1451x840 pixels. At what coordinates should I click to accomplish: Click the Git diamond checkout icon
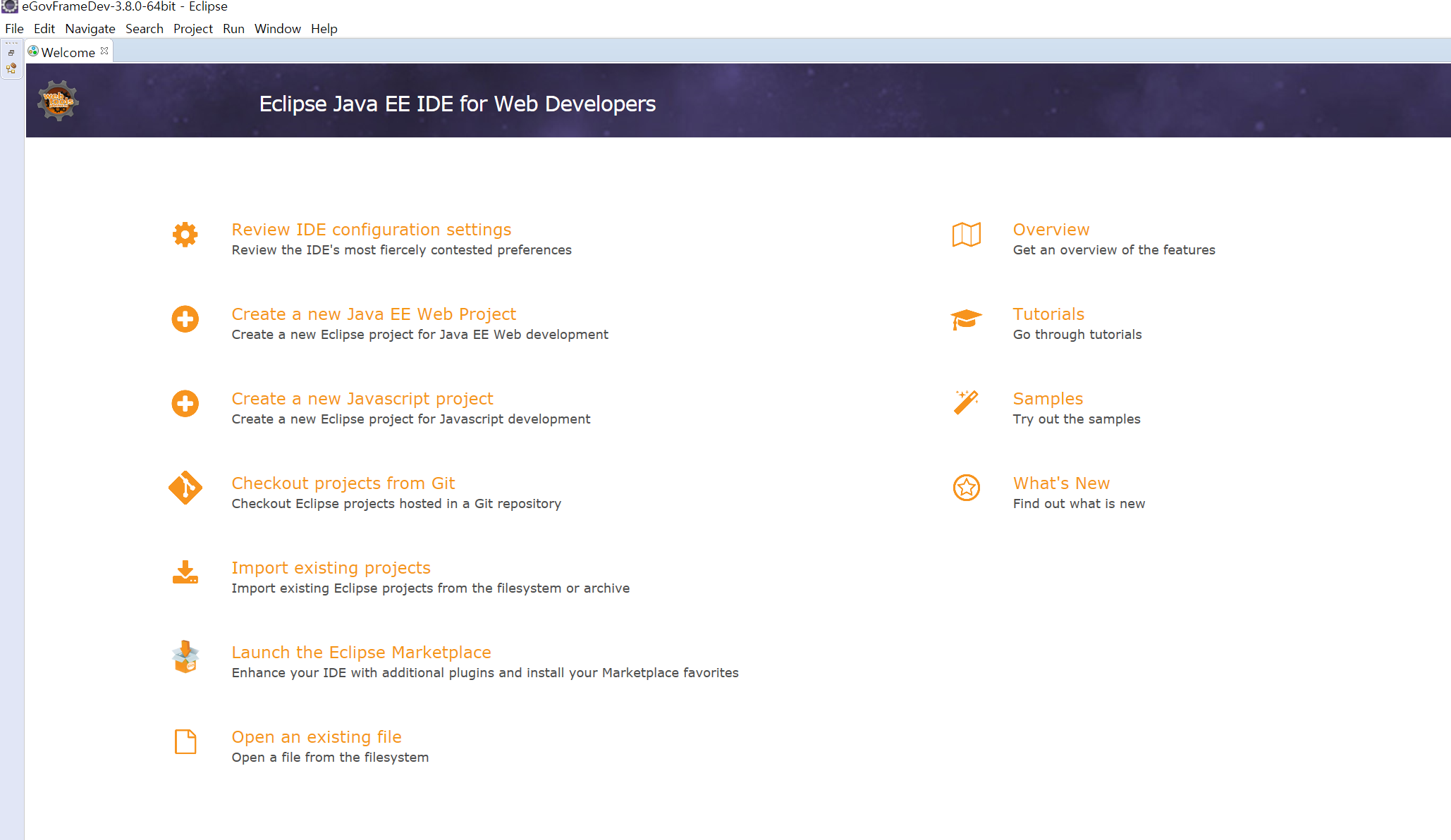pos(185,488)
